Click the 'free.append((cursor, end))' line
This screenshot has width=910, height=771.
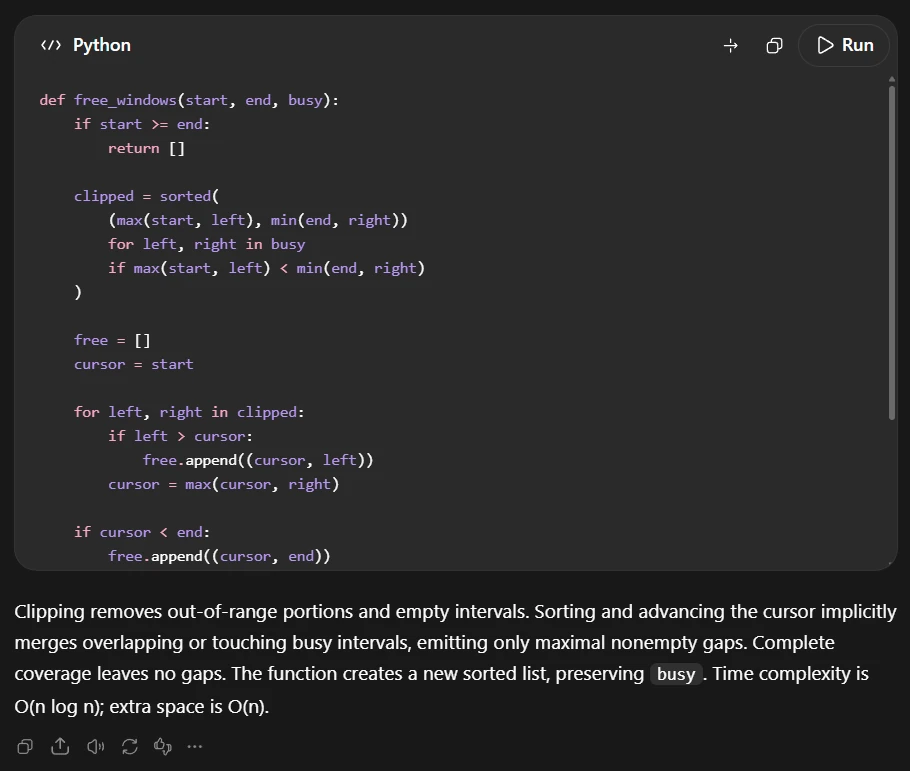(x=219, y=556)
